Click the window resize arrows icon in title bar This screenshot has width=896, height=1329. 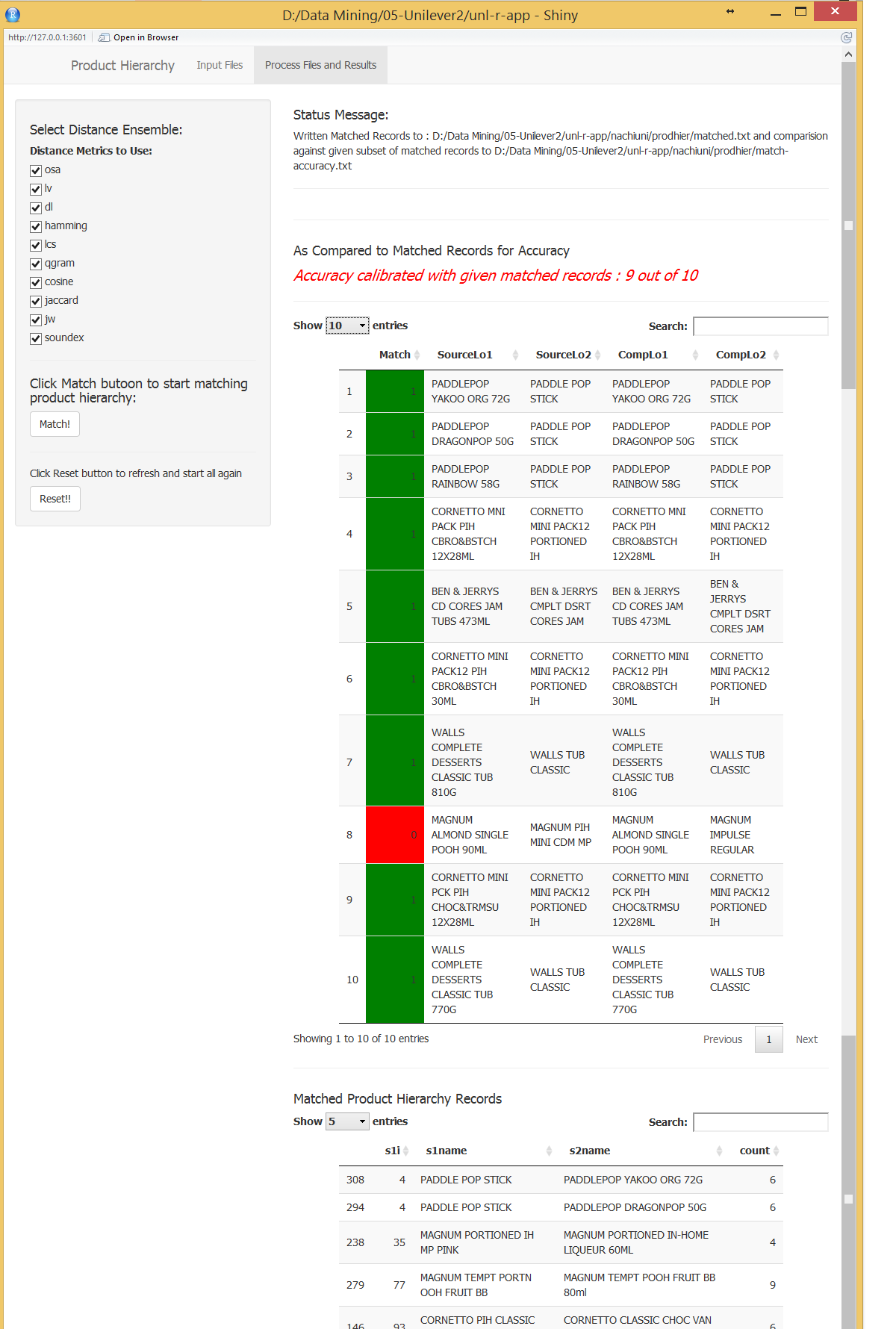(730, 11)
